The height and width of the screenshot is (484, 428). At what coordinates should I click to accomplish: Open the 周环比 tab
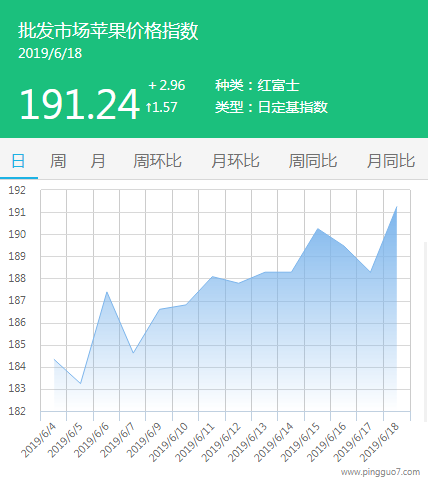click(157, 161)
